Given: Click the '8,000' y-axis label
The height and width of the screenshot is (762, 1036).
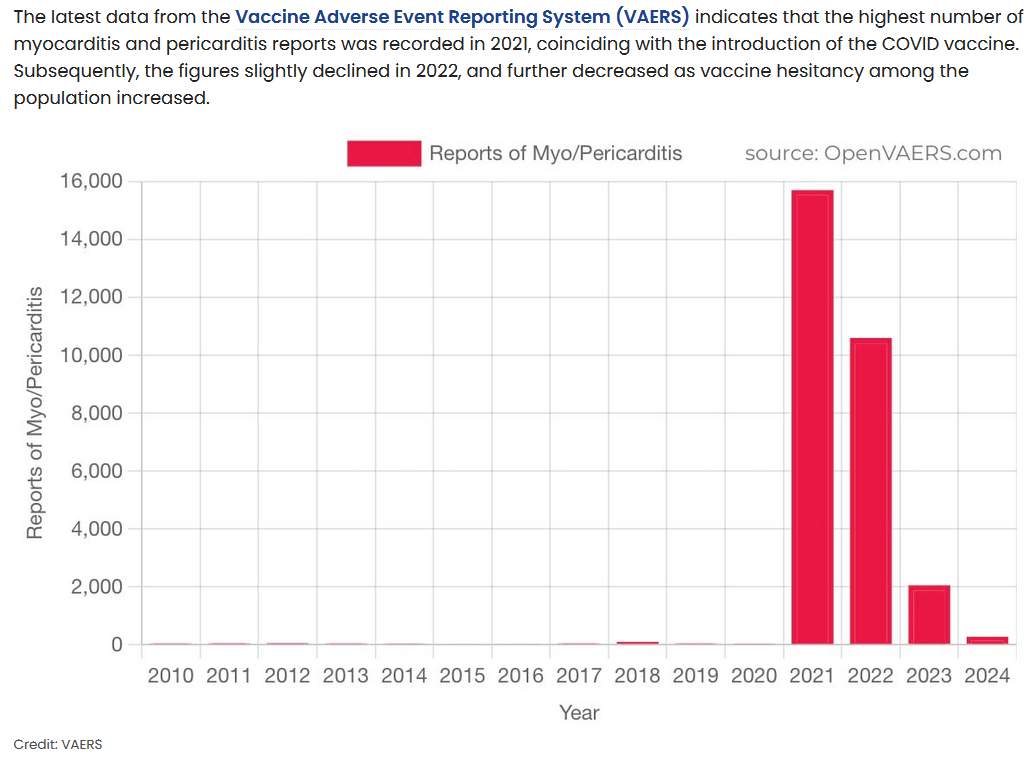Looking at the screenshot, I should click(x=97, y=413).
